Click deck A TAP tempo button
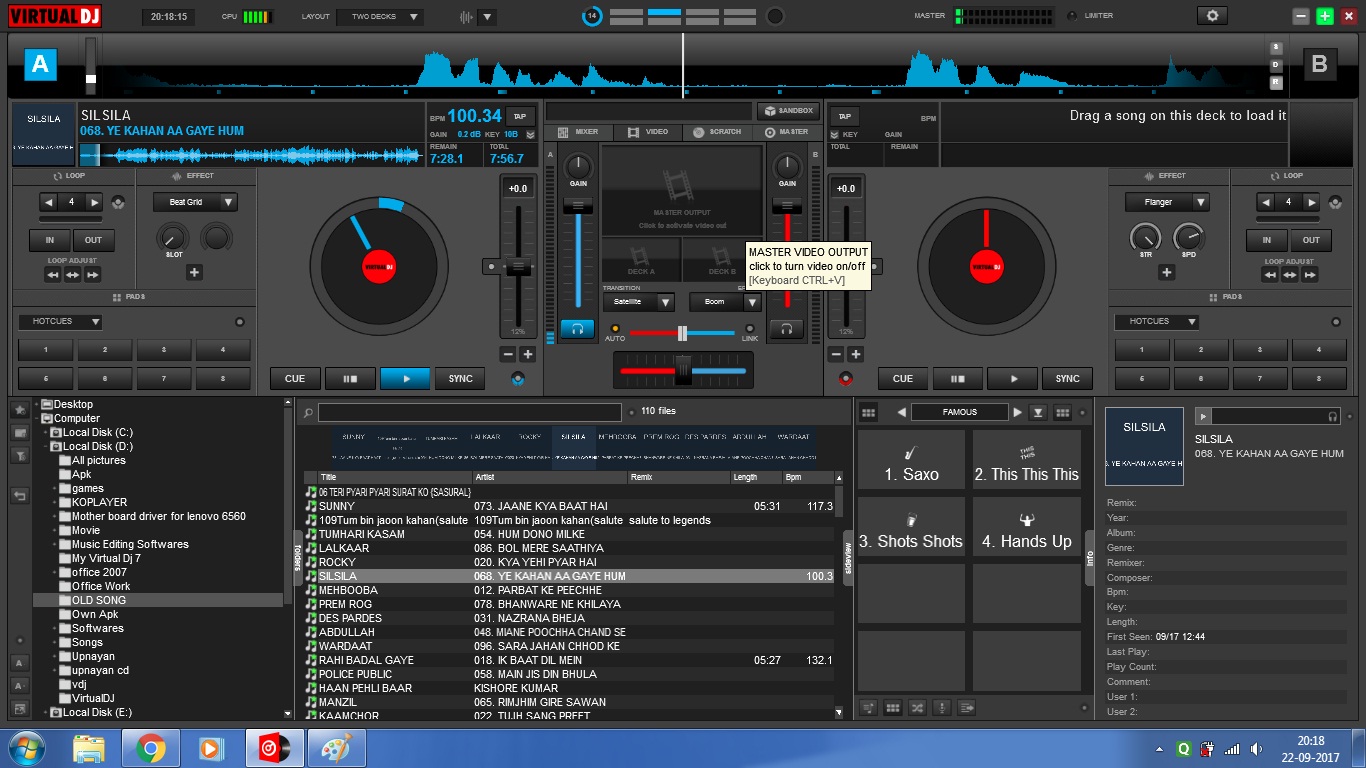Screen dimensions: 1366x768 [520, 116]
